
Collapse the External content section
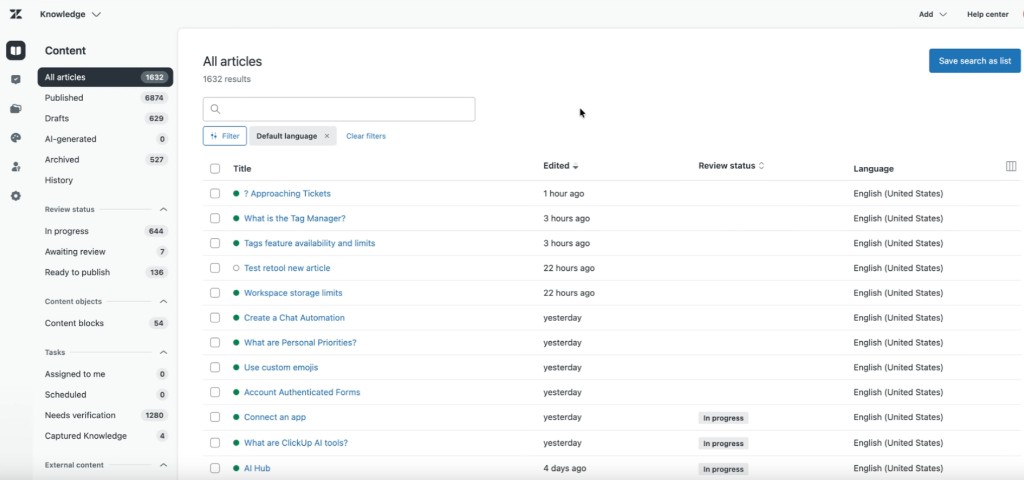coord(163,465)
